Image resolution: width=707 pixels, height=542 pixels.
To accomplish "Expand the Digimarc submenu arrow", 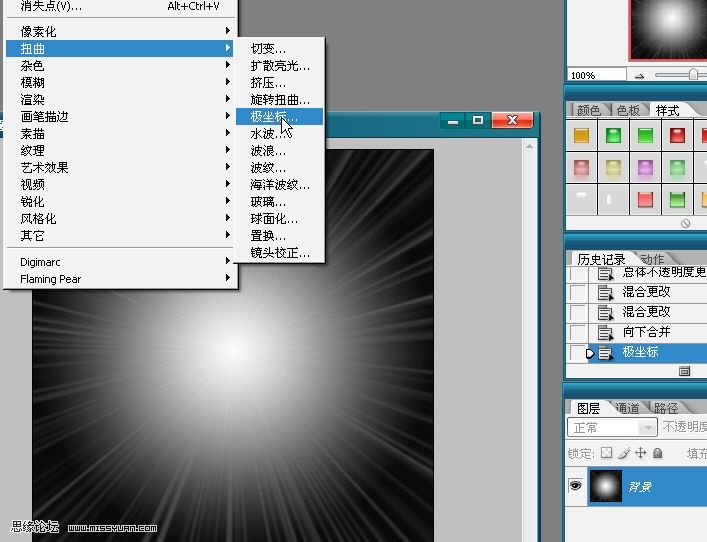I will tap(228, 261).
